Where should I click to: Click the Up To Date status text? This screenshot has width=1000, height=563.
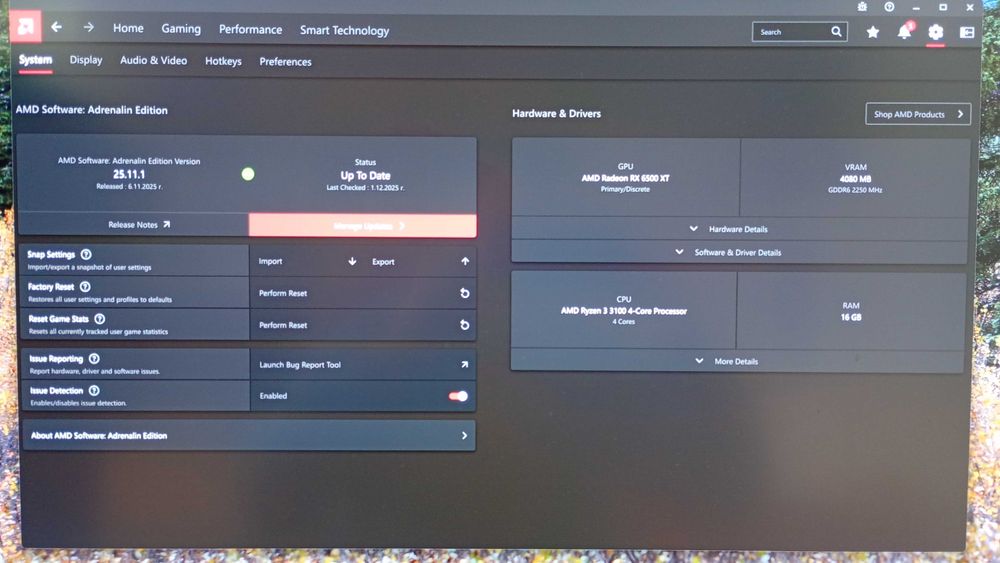click(x=365, y=175)
